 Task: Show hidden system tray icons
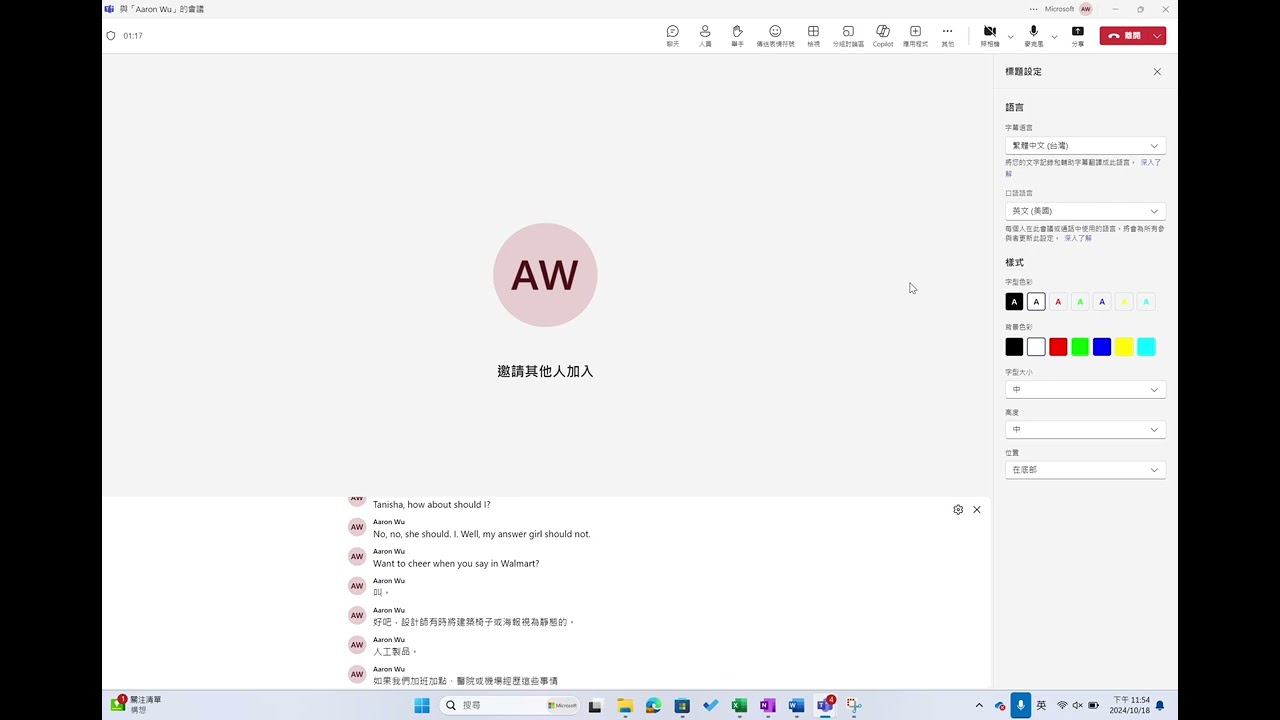click(x=979, y=705)
